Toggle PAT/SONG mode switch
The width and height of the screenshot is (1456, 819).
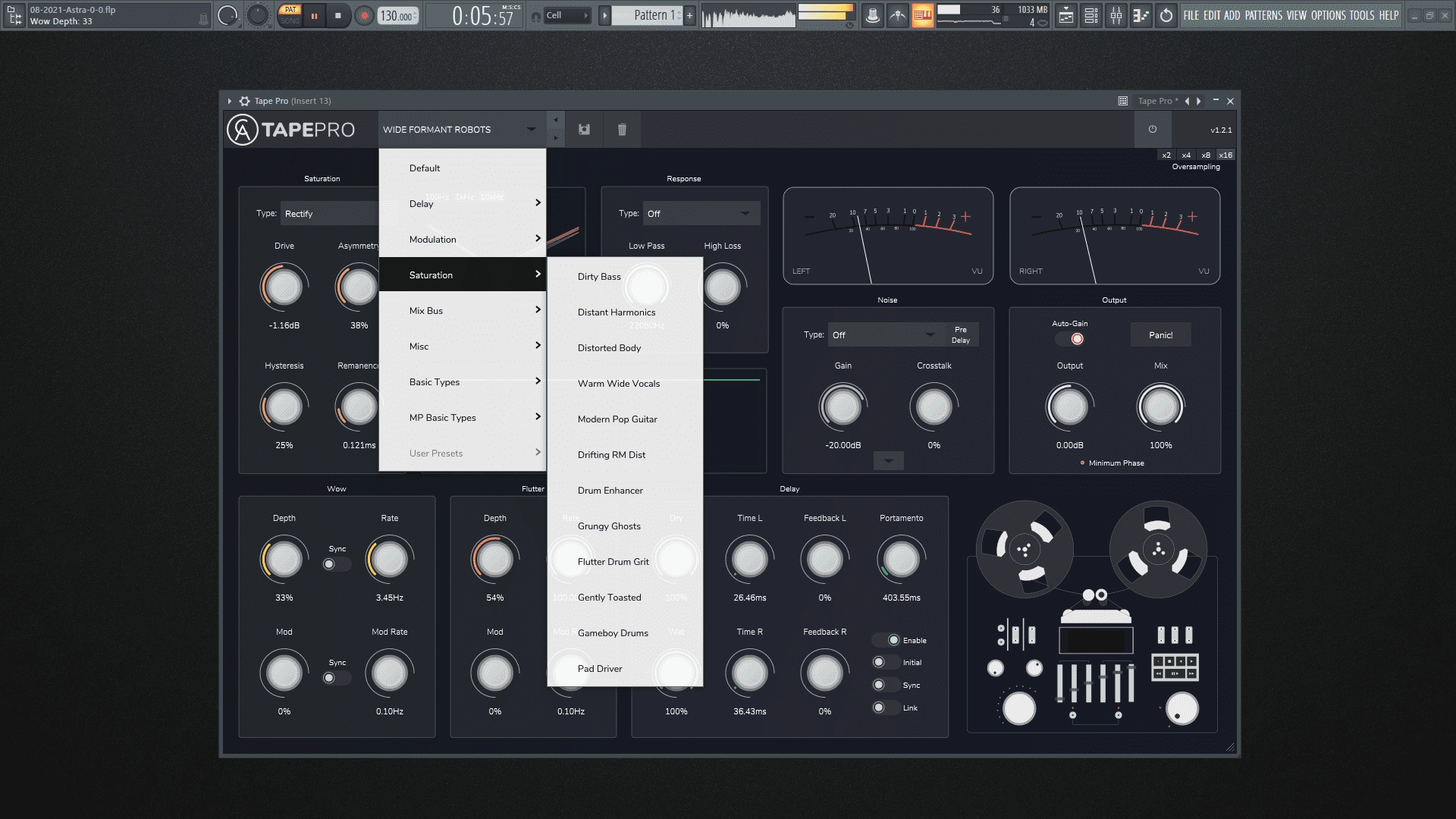point(290,15)
